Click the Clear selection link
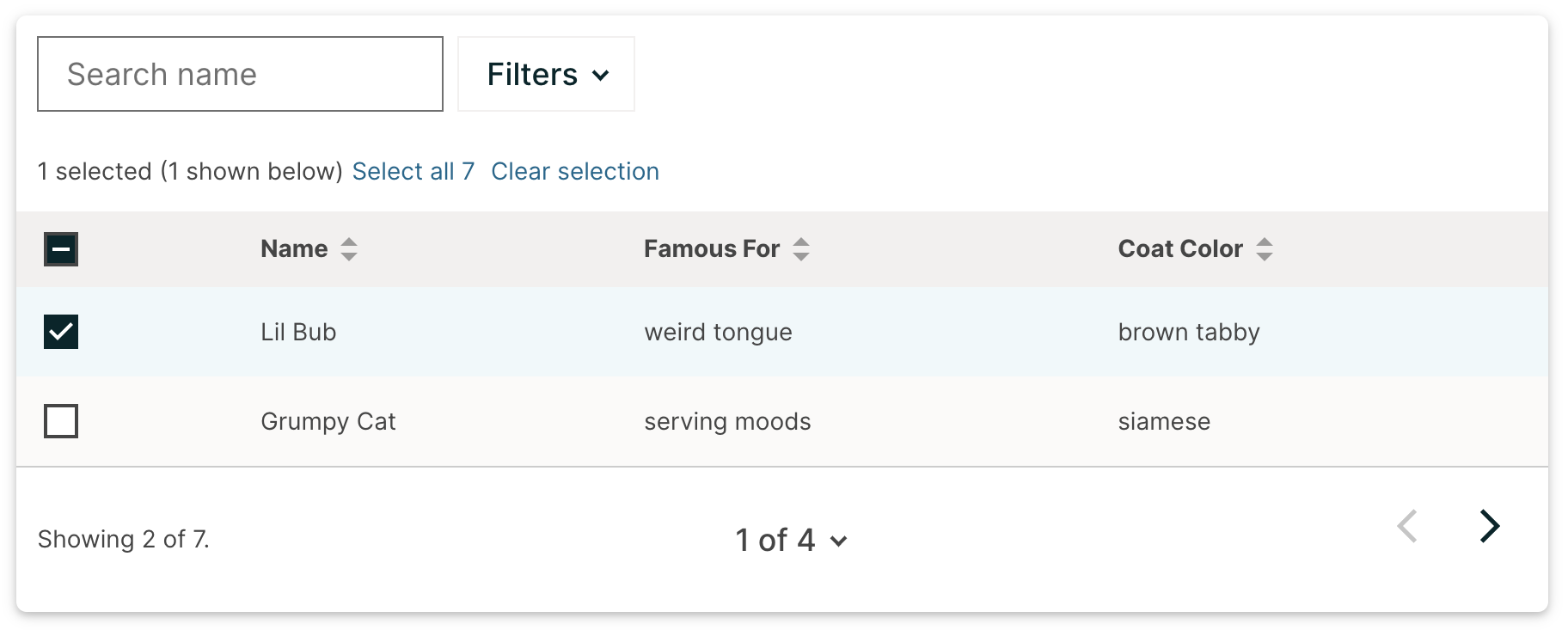1568x636 pixels. (574, 171)
